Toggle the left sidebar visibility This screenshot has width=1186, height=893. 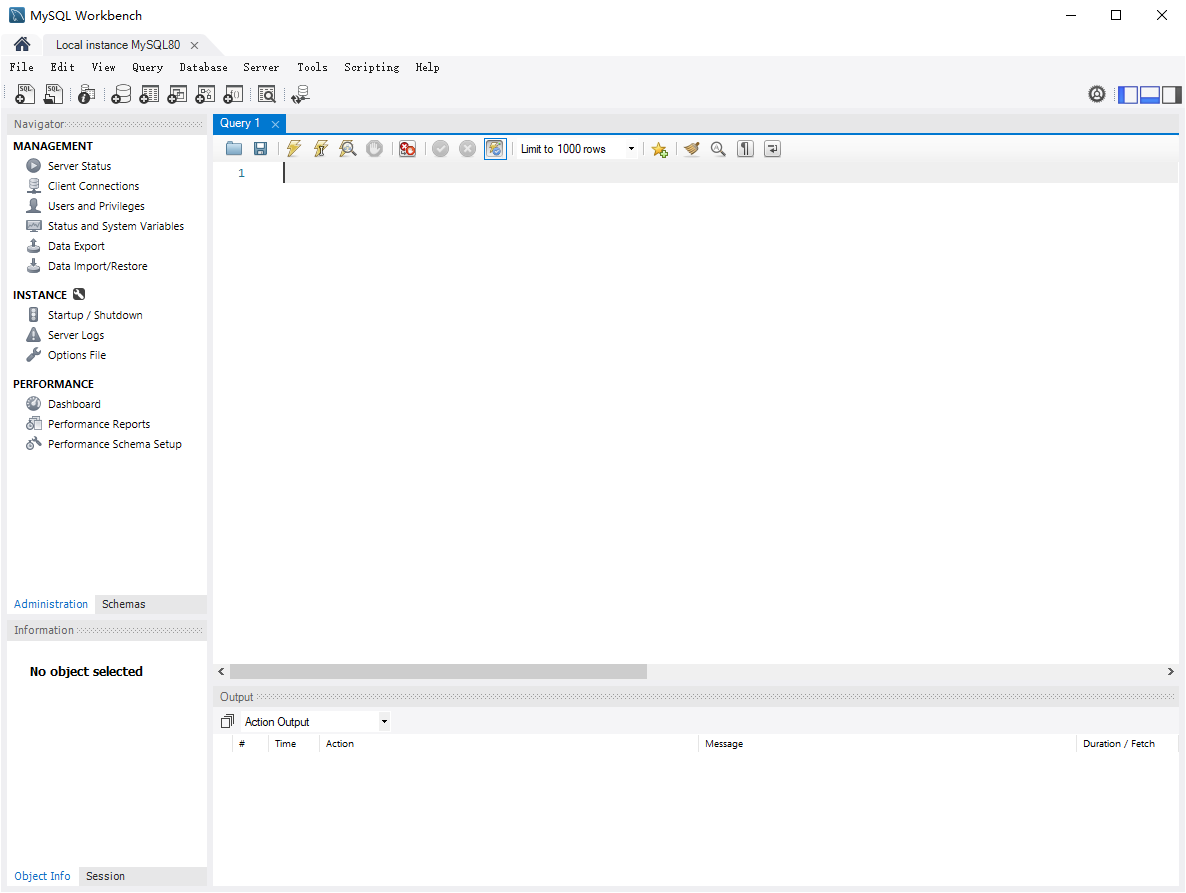(1128, 95)
